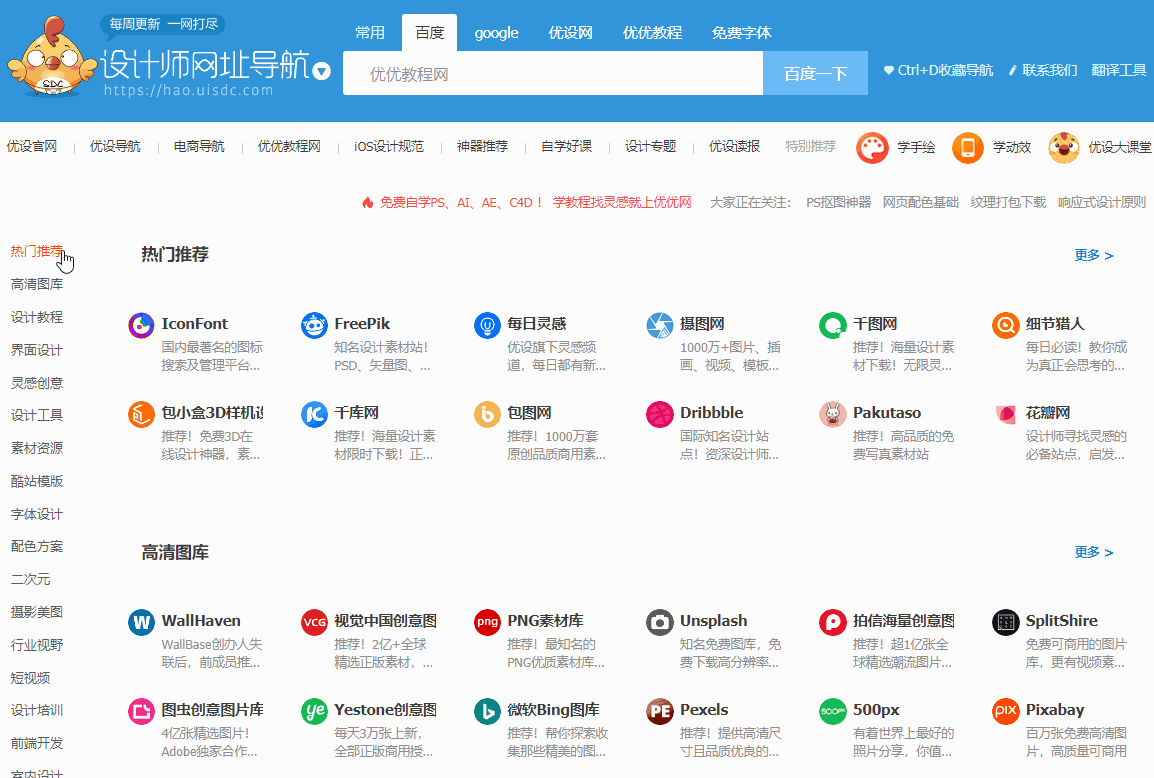Open the WallHaven W icon
This screenshot has width=1154, height=778.
pos(141,622)
